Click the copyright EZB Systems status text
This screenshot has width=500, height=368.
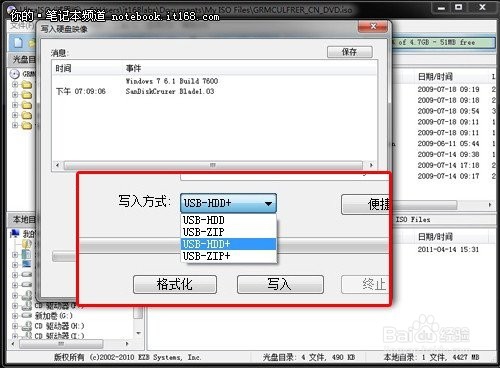click(127, 357)
